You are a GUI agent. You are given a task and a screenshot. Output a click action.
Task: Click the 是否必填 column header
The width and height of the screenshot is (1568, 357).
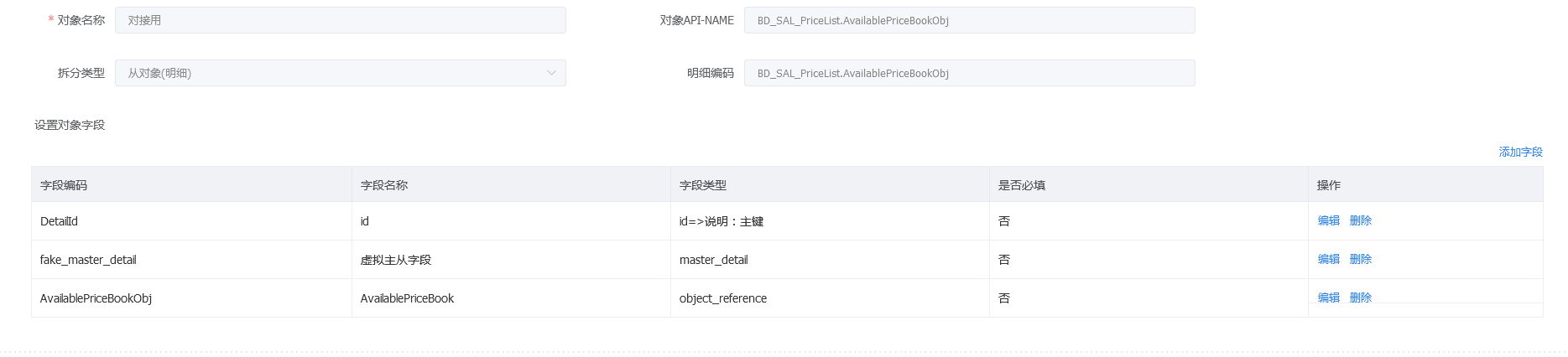coord(1022,185)
